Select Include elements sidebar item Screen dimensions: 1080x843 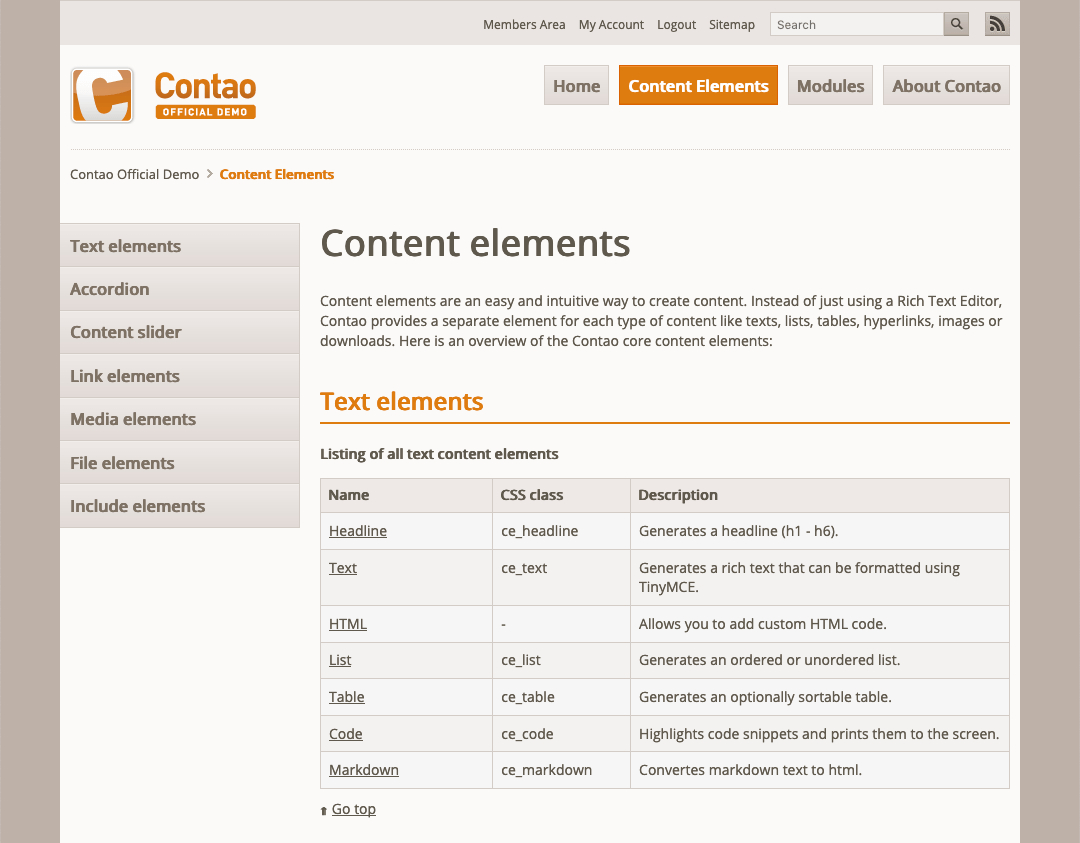tap(180, 506)
